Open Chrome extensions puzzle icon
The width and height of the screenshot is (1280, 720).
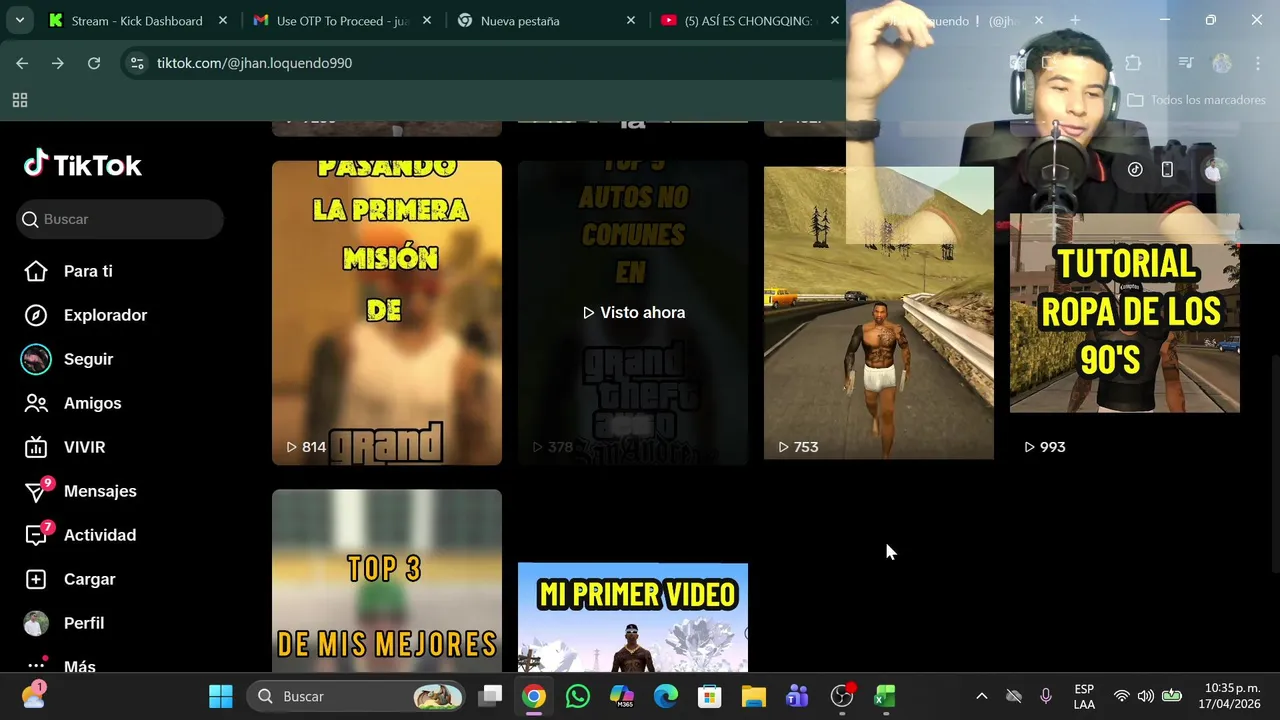[1133, 63]
